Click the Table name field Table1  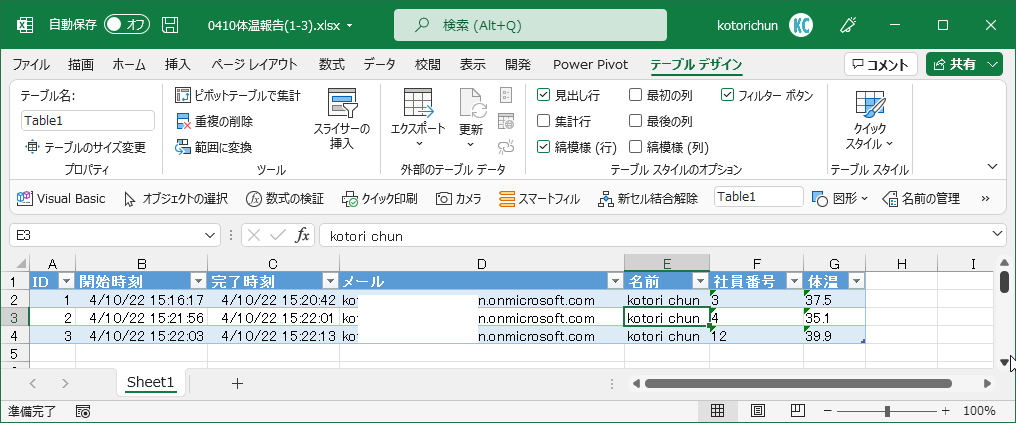pos(87,120)
